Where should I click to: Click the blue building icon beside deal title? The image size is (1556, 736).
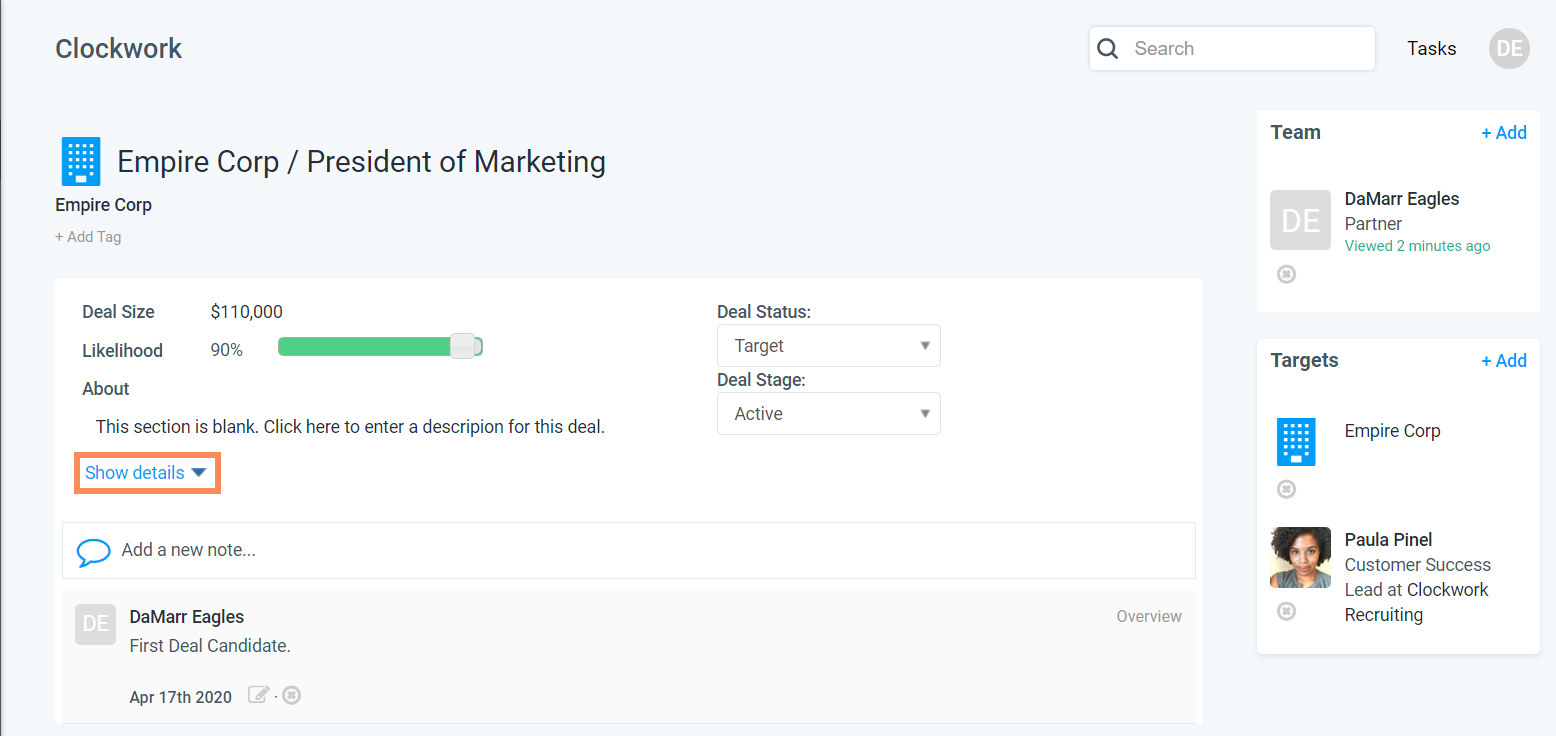81,161
